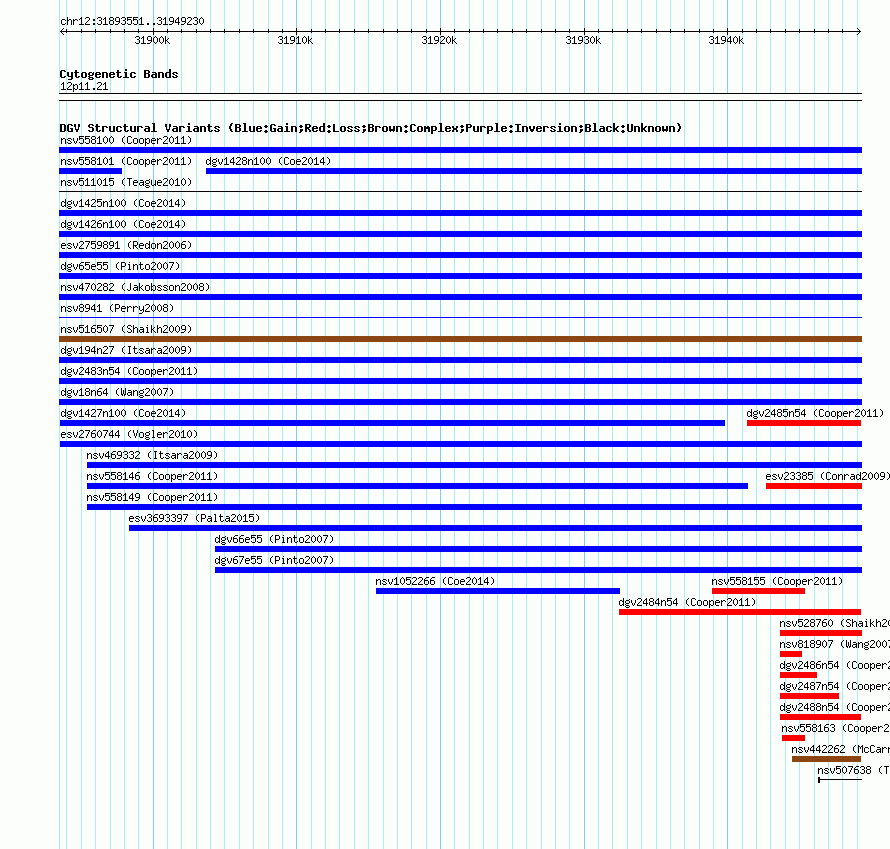890x849 pixels.
Task: Click the thin black nsv507638 feature line
Action: 840,780
